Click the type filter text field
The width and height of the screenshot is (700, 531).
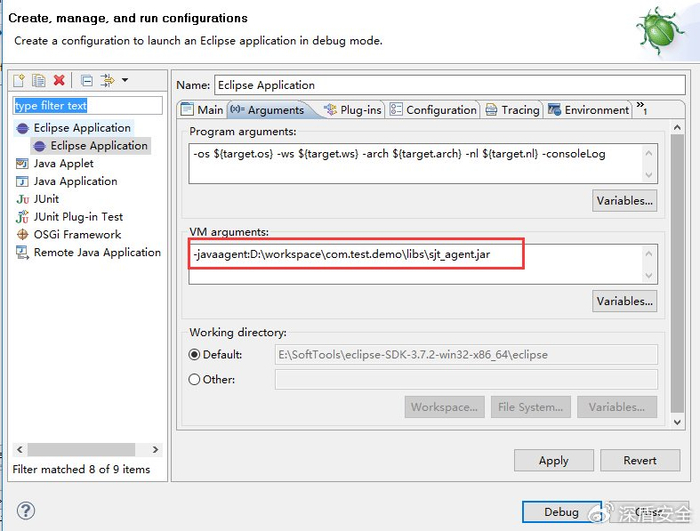88,106
